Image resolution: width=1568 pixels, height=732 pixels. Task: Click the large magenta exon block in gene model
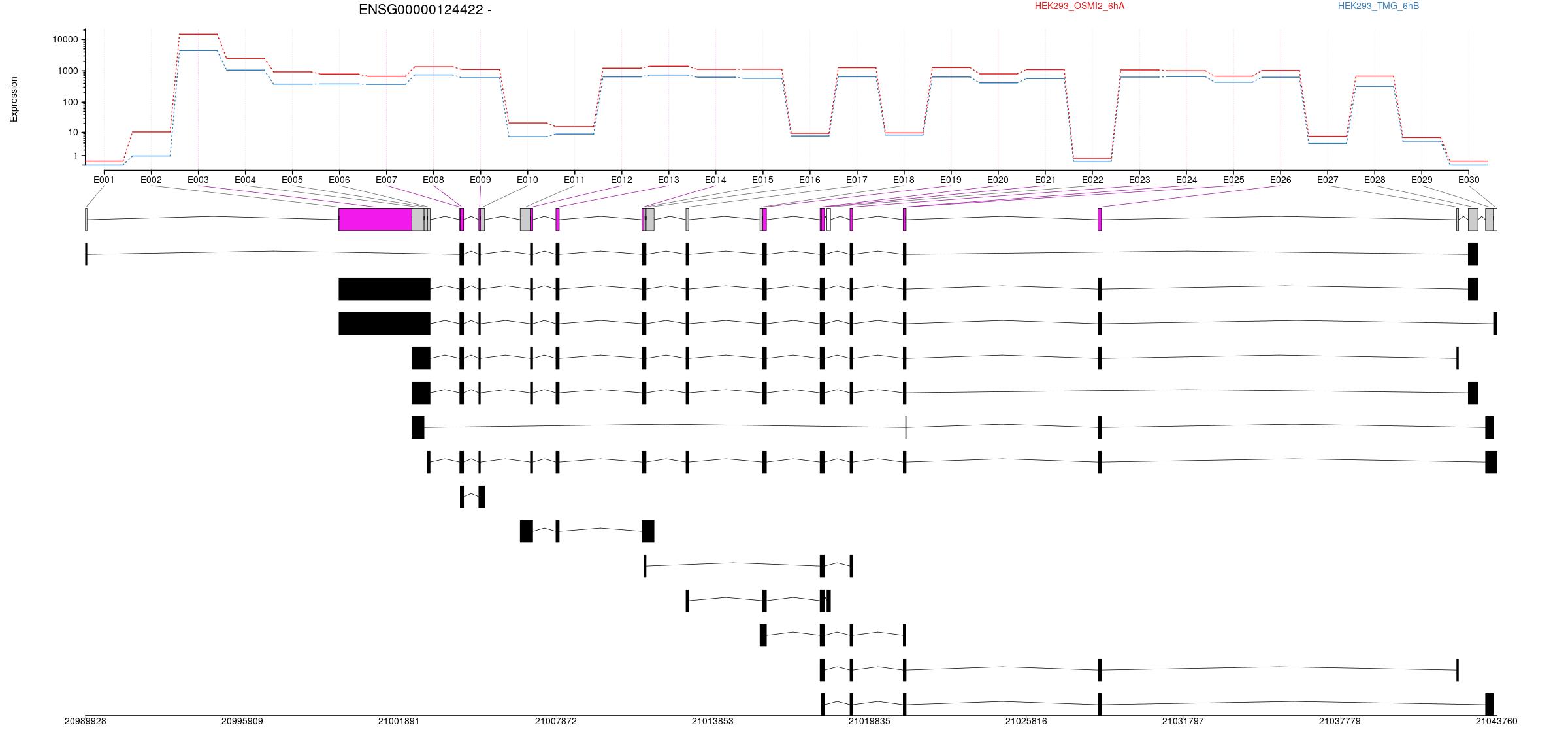pyautogui.click(x=375, y=220)
